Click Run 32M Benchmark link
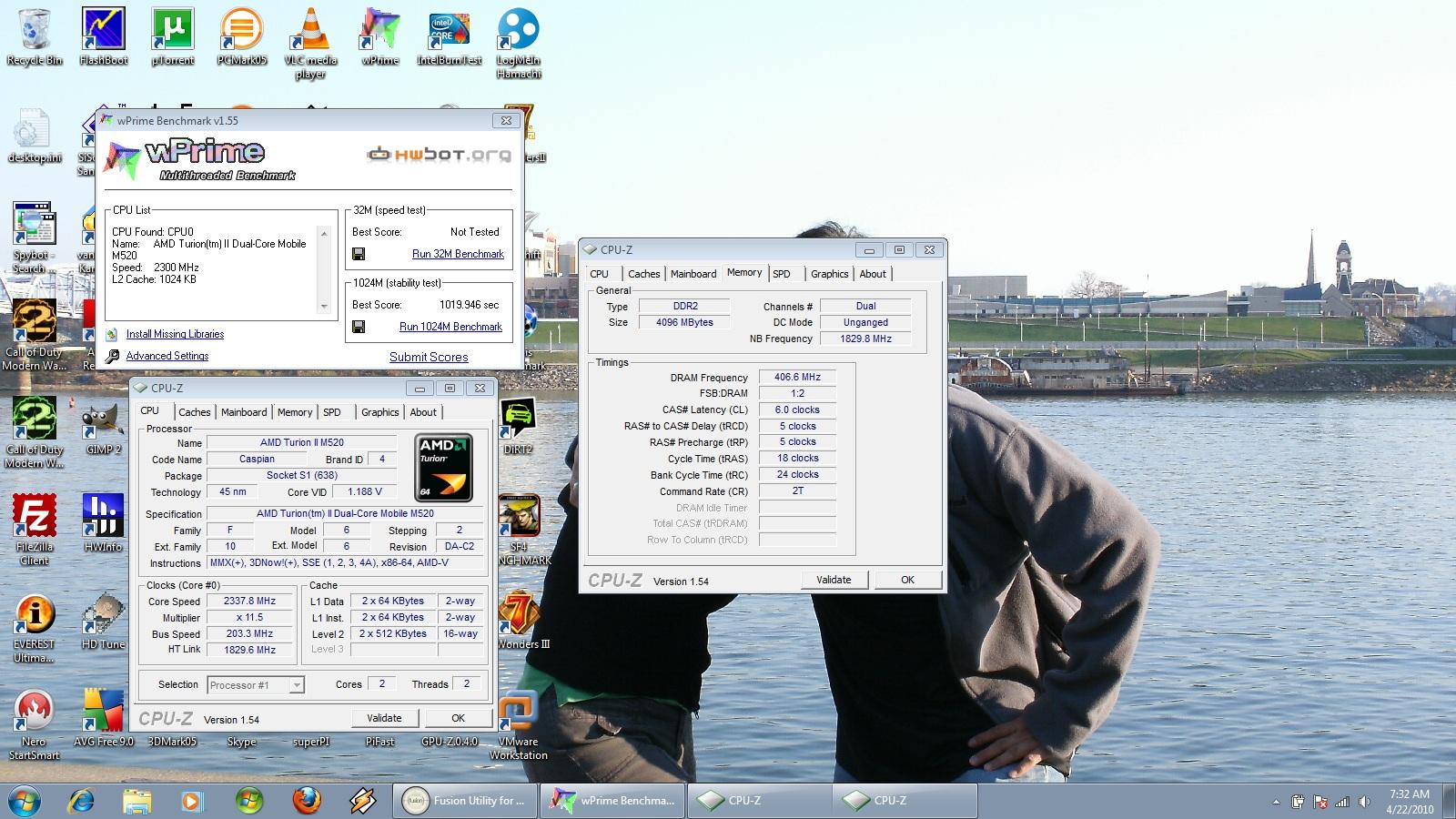 pos(458,254)
